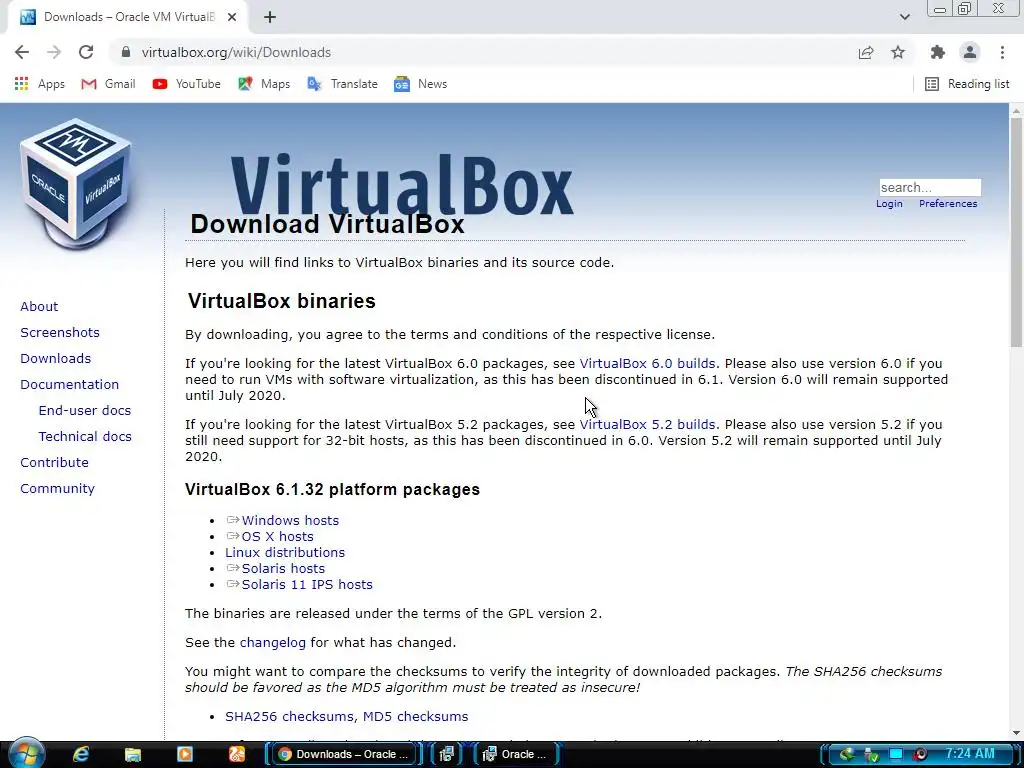The width and height of the screenshot is (1024, 768).
Task: Go back to the previous page
Action: 22,52
